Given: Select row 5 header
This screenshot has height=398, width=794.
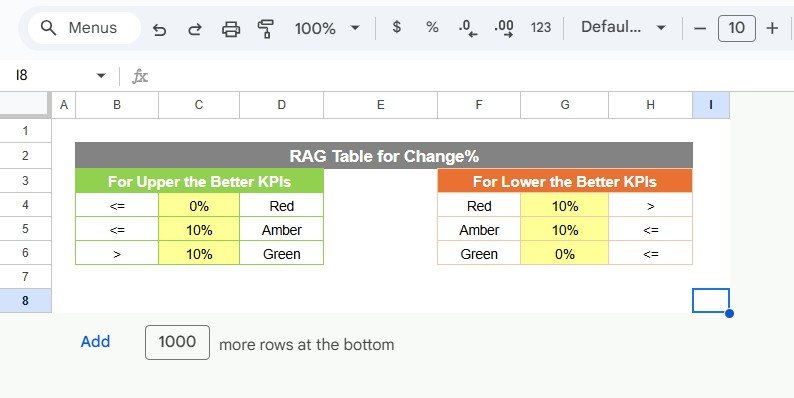Looking at the screenshot, I should 25,229.
